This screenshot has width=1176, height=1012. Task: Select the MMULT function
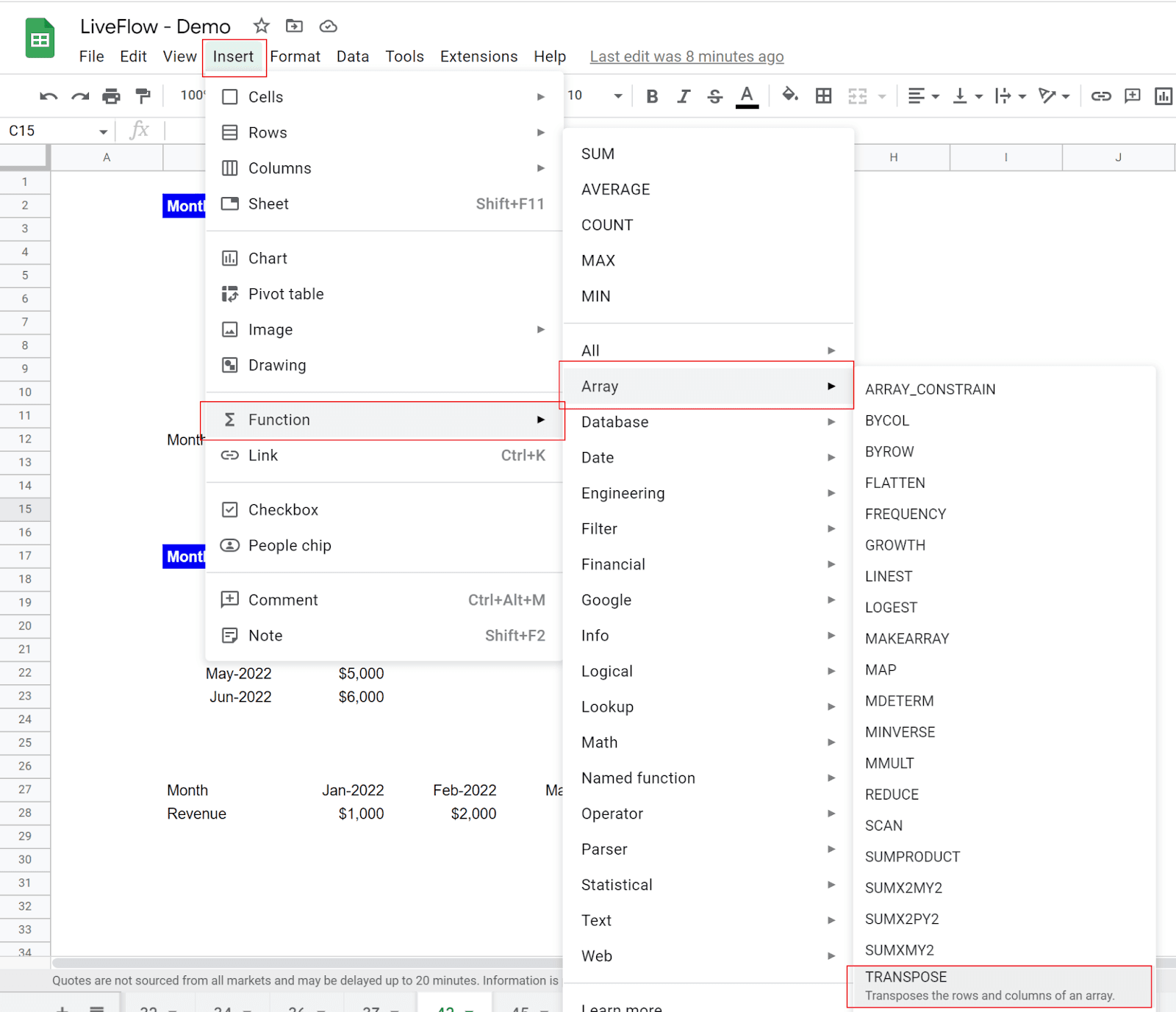[x=1004, y=764]
